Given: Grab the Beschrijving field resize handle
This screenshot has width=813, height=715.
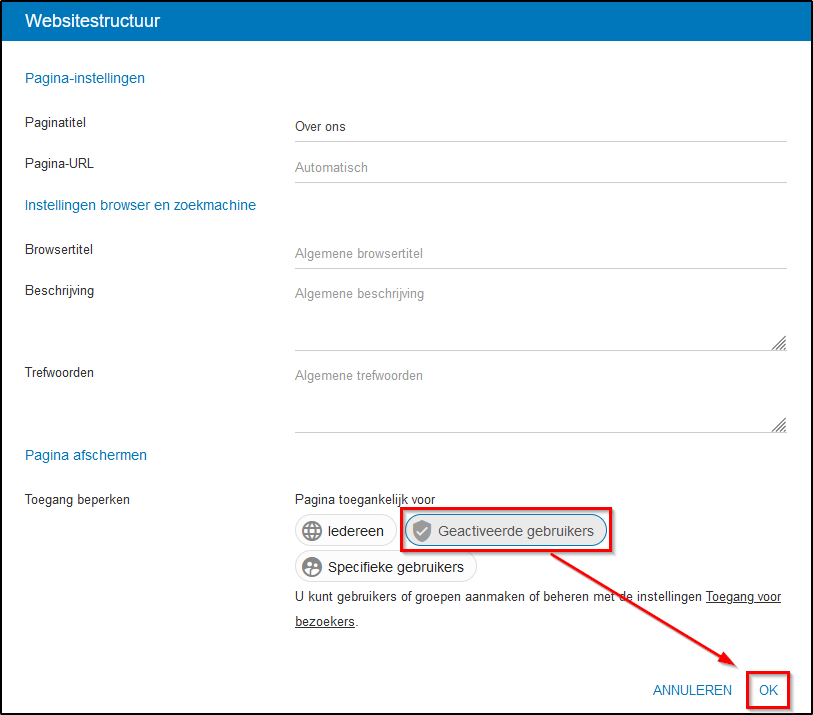Looking at the screenshot, I should (778, 342).
